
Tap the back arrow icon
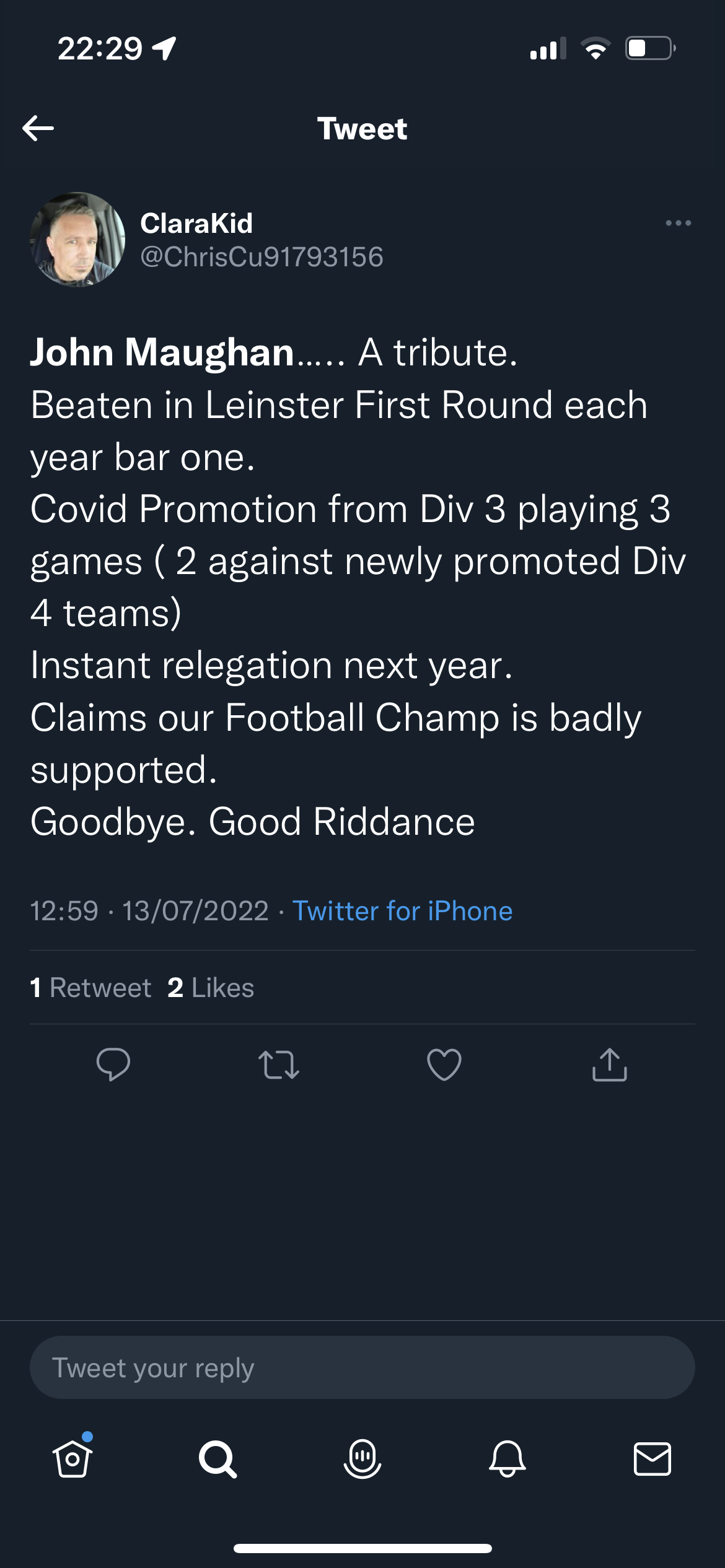(38, 128)
